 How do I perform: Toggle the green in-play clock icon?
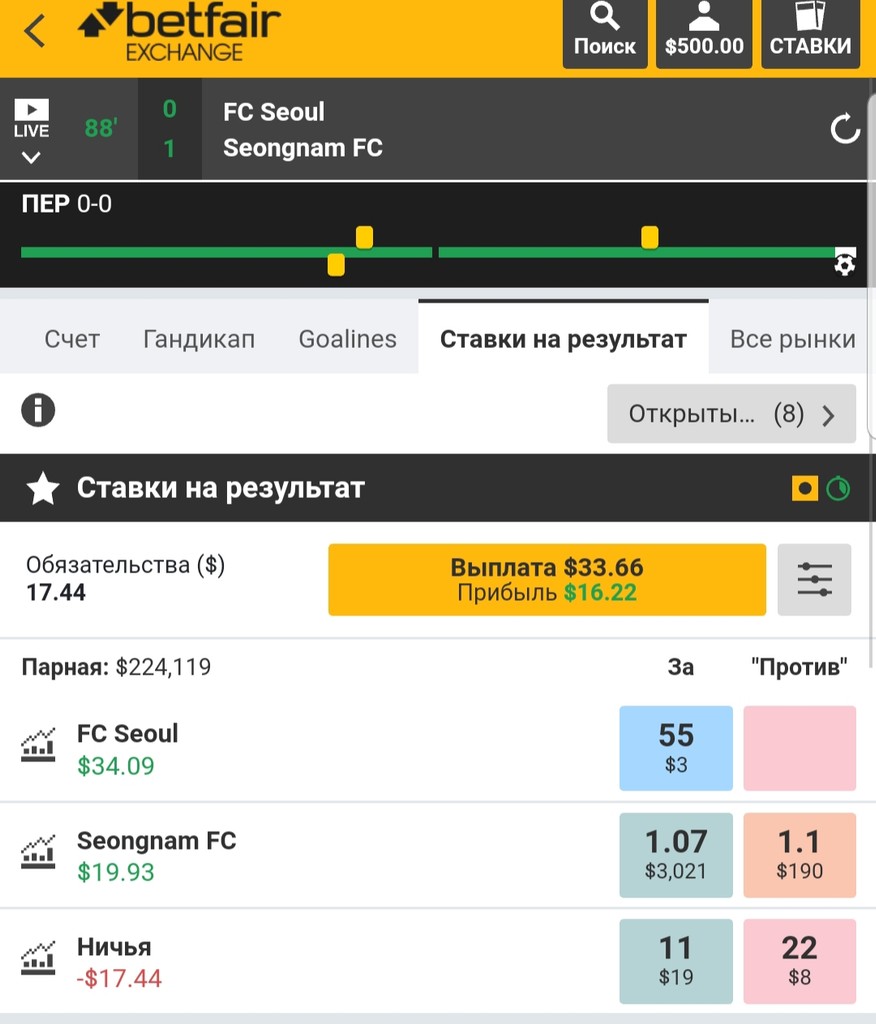tap(838, 488)
